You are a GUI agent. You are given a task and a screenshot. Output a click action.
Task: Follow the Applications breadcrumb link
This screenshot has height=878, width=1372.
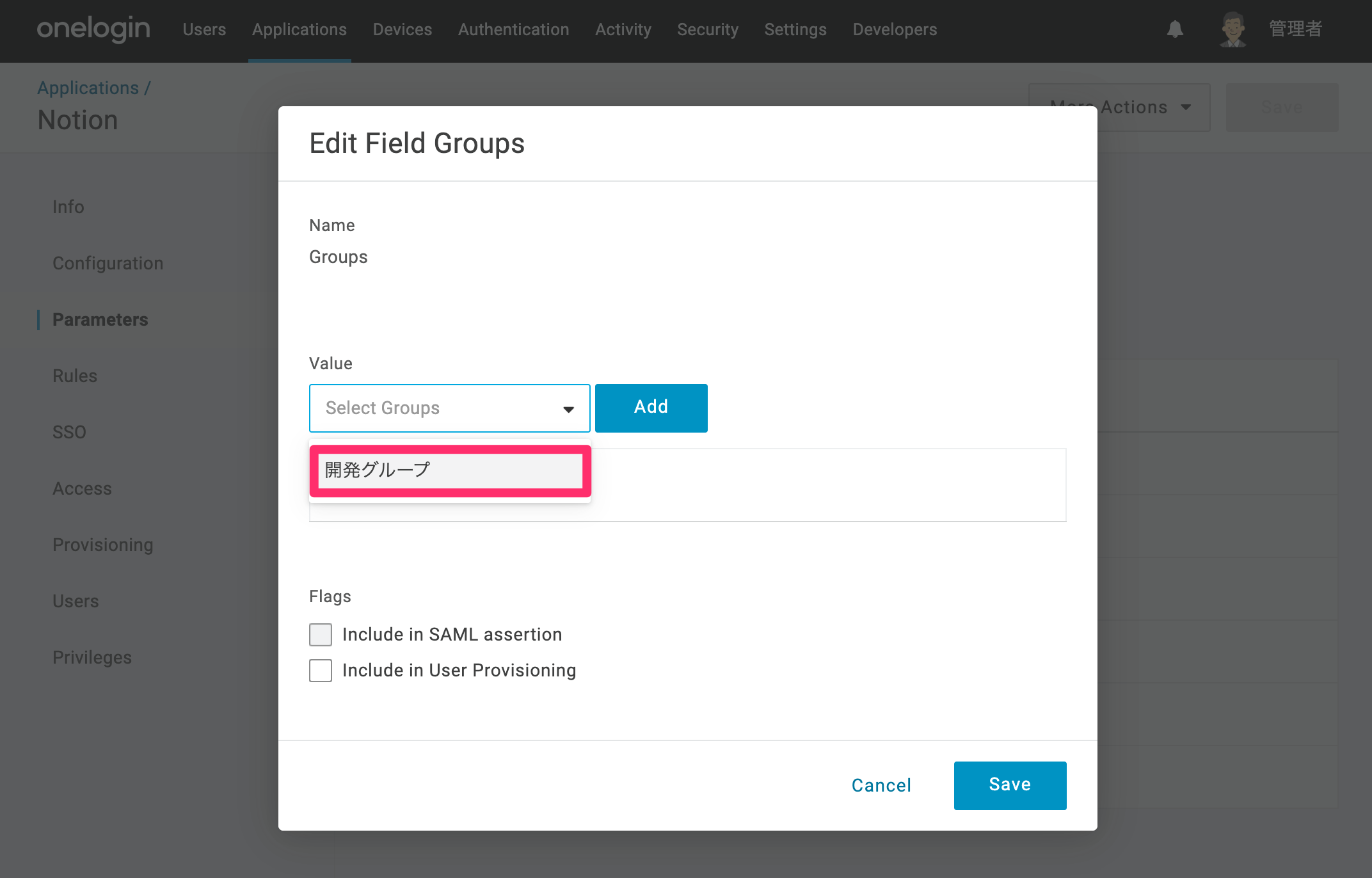[88, 88]
